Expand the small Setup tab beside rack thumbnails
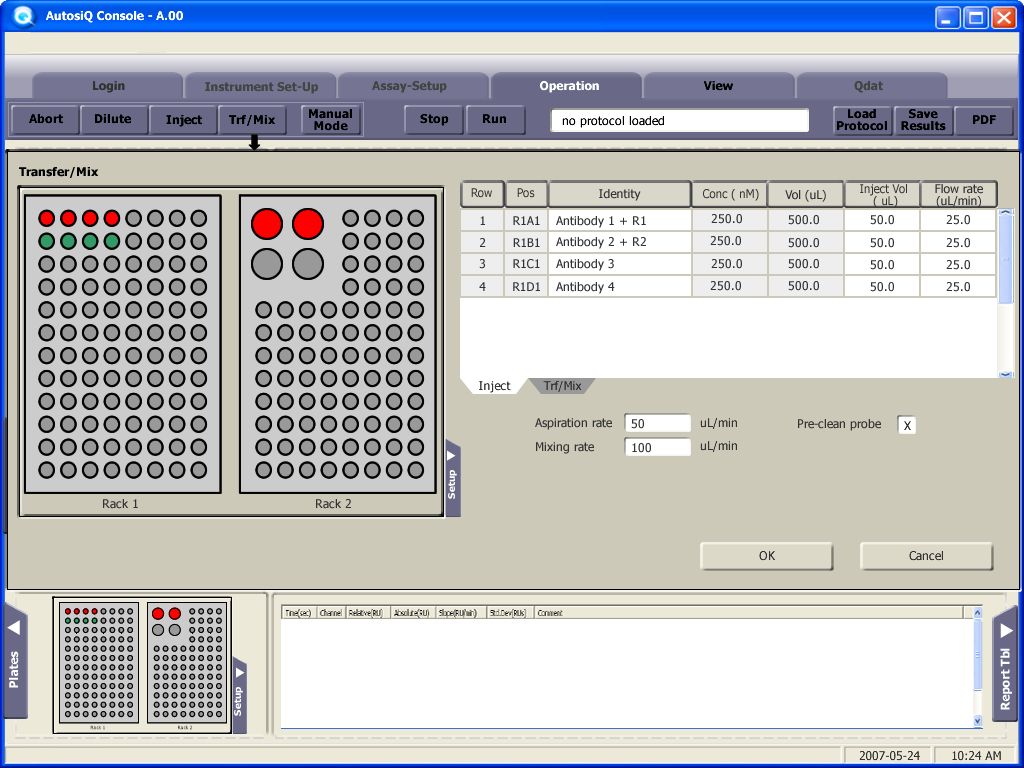The width and height of the screenshot is (1024, 768). point(239,695)
